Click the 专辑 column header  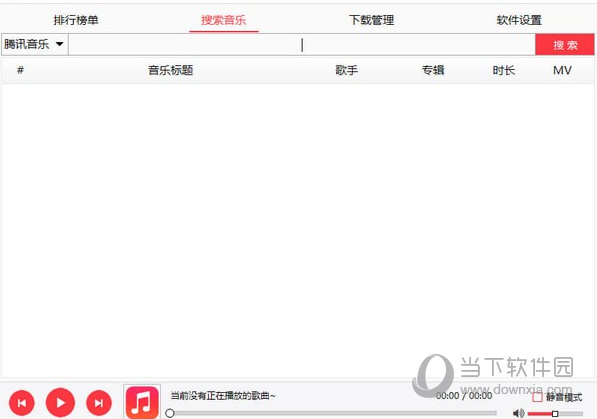433,70
